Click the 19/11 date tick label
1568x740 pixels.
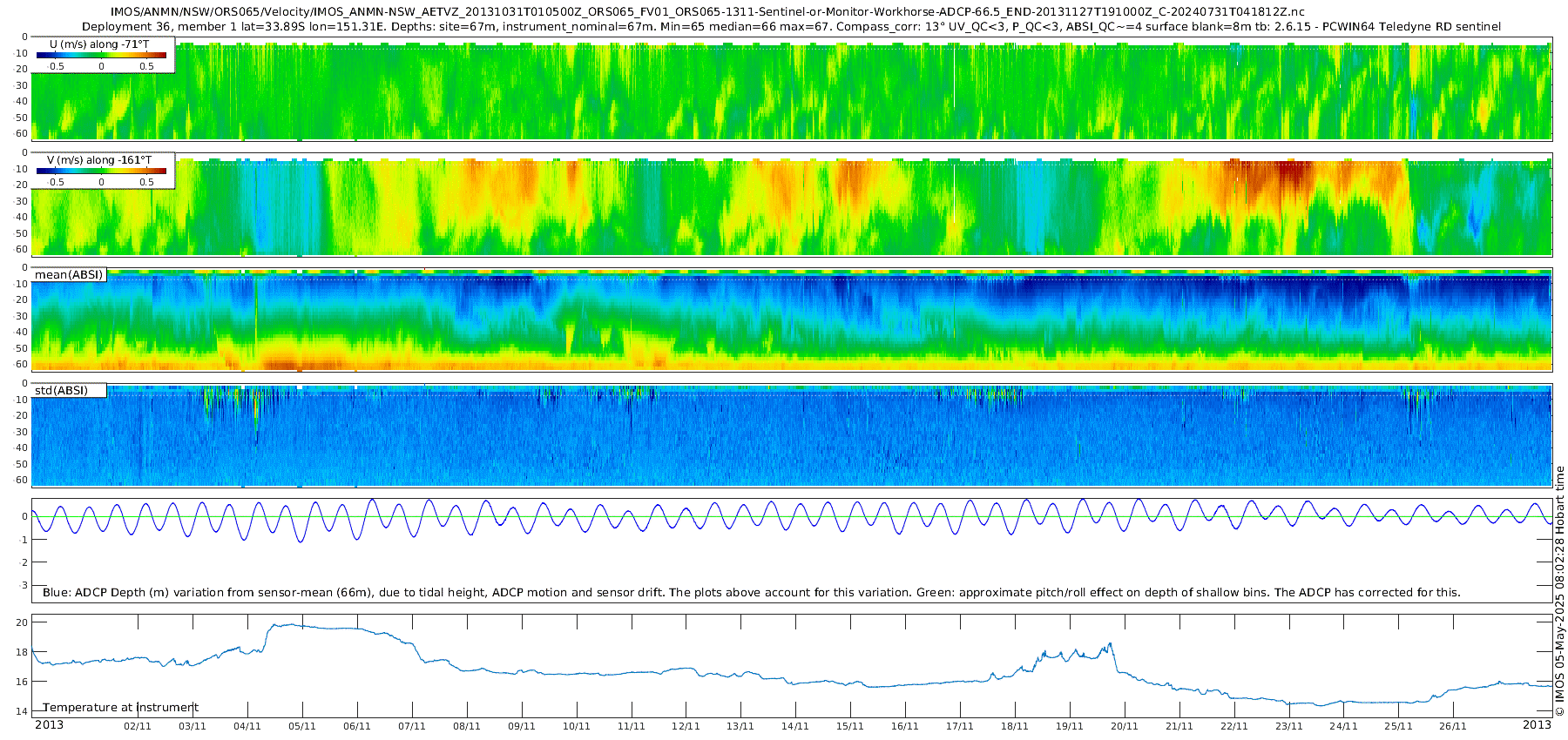pyautogui.click(x=1070, y=726)
